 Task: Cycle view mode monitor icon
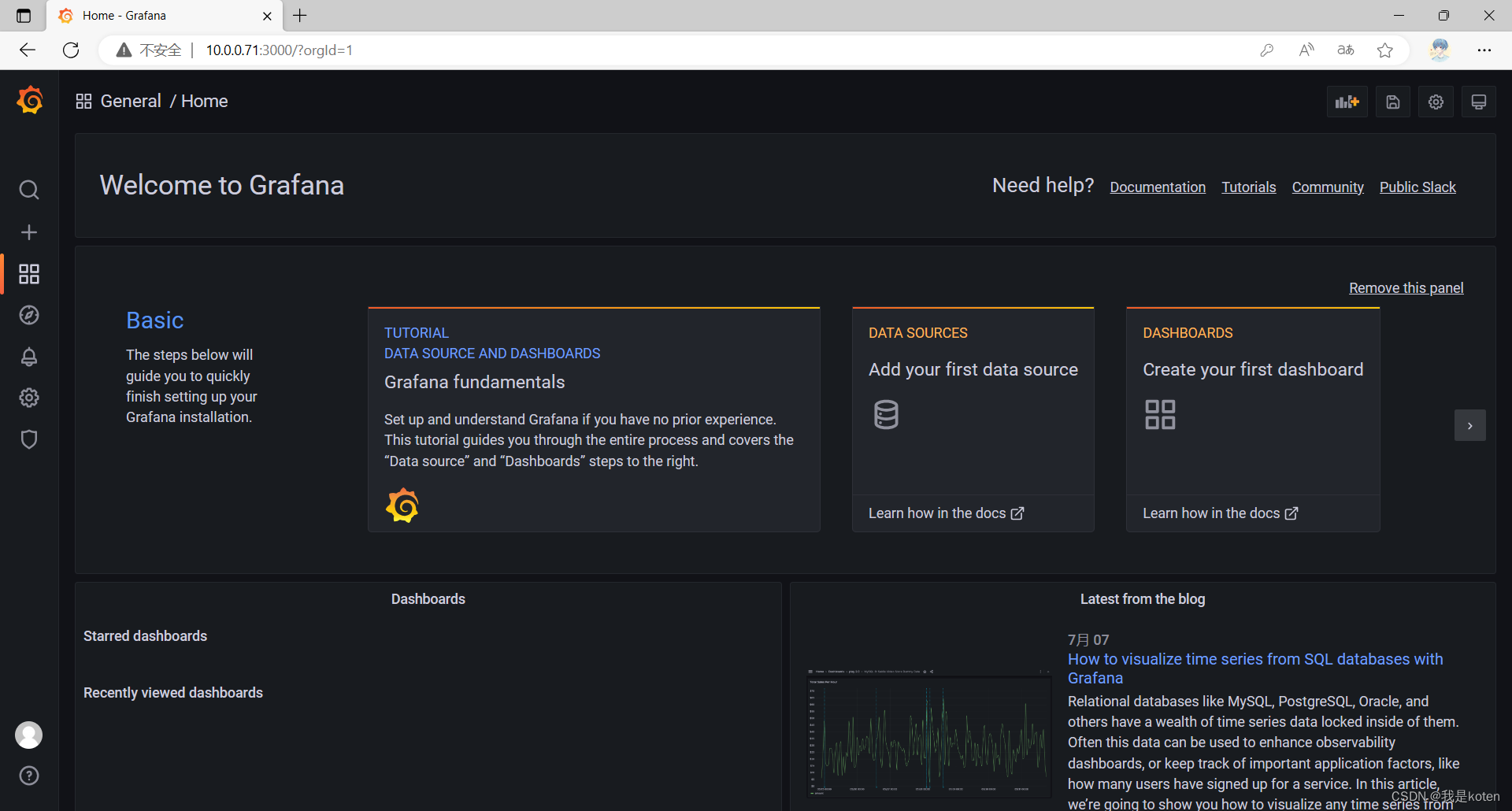coord(1479,102)
